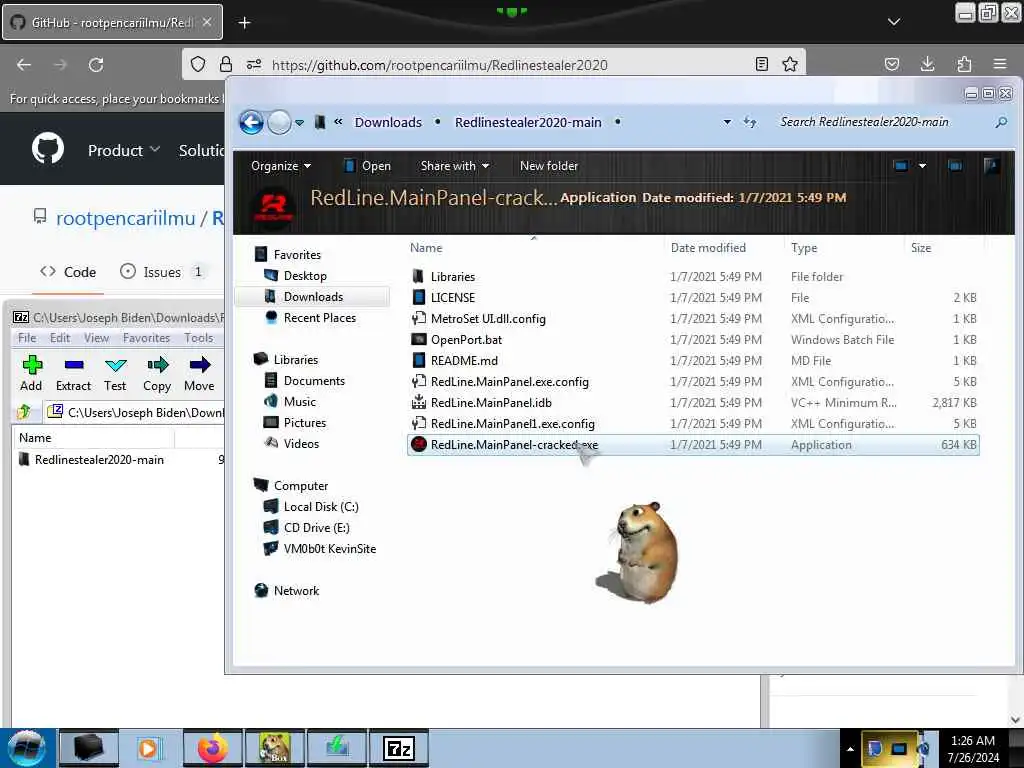Click the 7-Zip Add button
The image size is (1024, 768).
point(31,374)
